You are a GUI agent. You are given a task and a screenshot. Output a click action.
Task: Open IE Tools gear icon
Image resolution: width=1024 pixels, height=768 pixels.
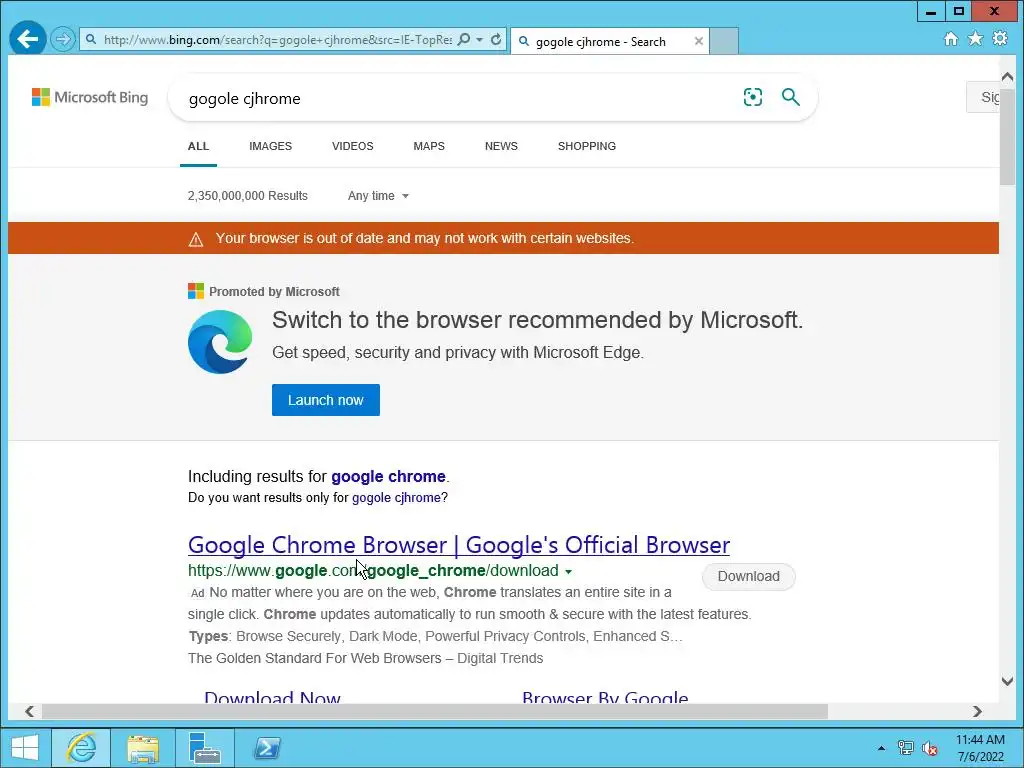pos(1000,39)
